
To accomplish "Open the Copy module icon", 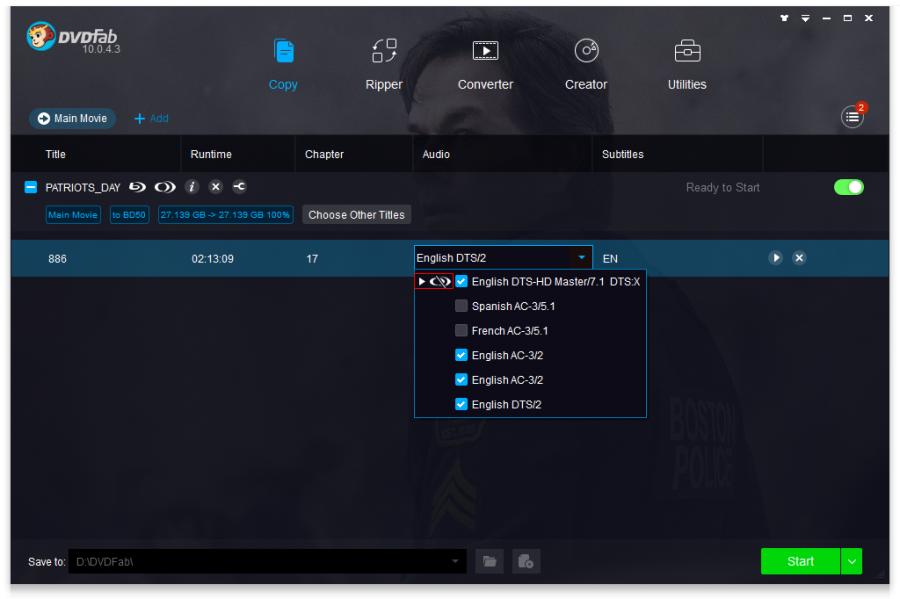I will point(284,52).
